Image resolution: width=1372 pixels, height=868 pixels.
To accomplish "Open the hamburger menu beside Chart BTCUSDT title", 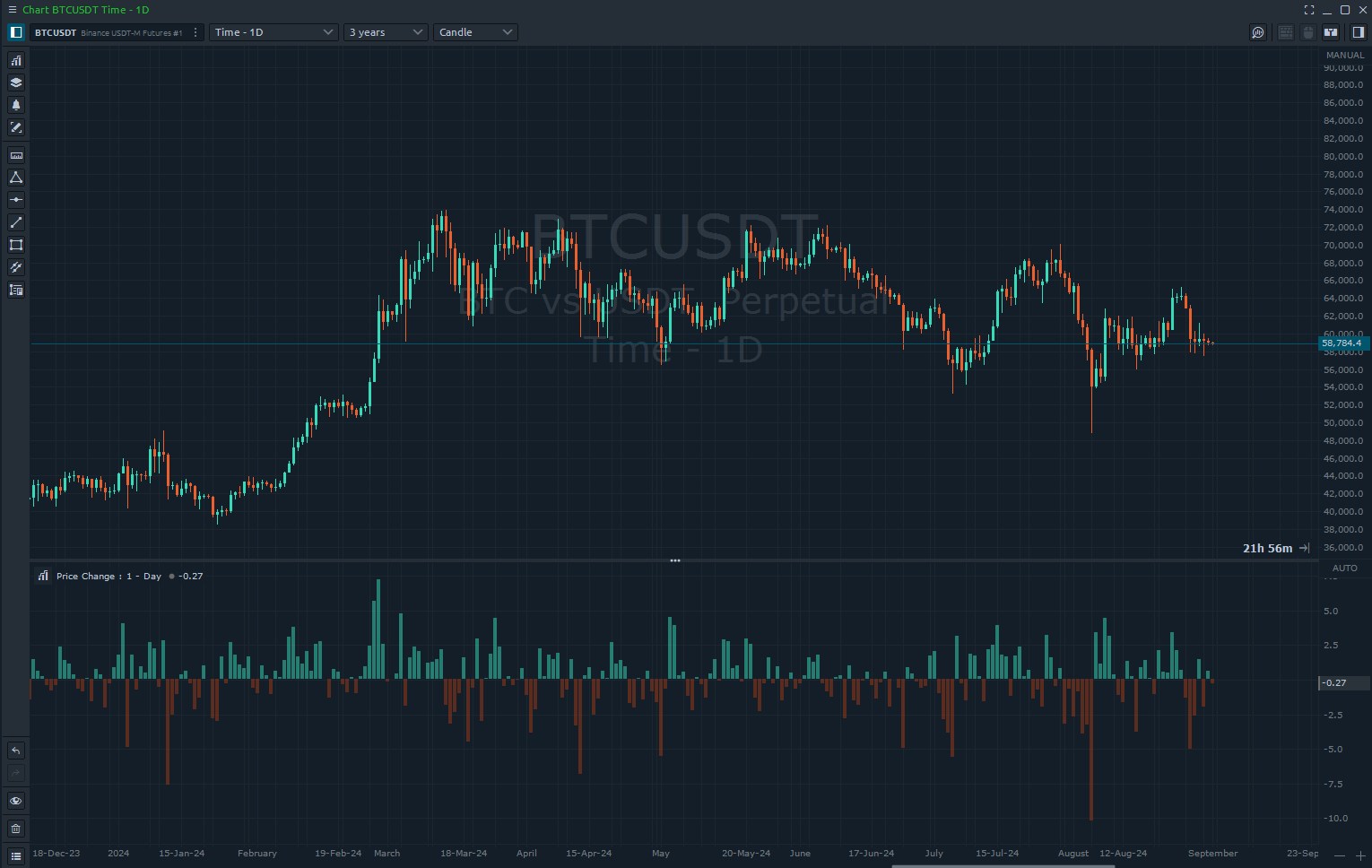I will 13,10.
